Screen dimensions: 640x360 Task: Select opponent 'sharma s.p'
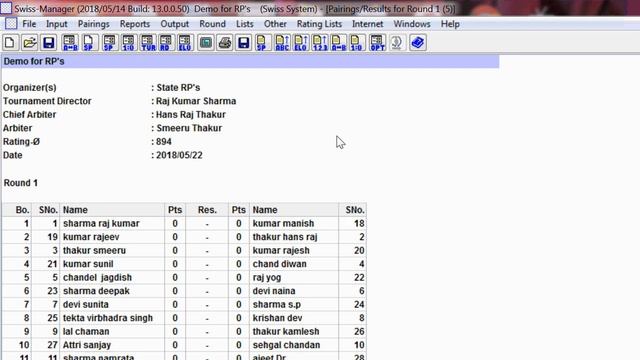click(277, 304)
